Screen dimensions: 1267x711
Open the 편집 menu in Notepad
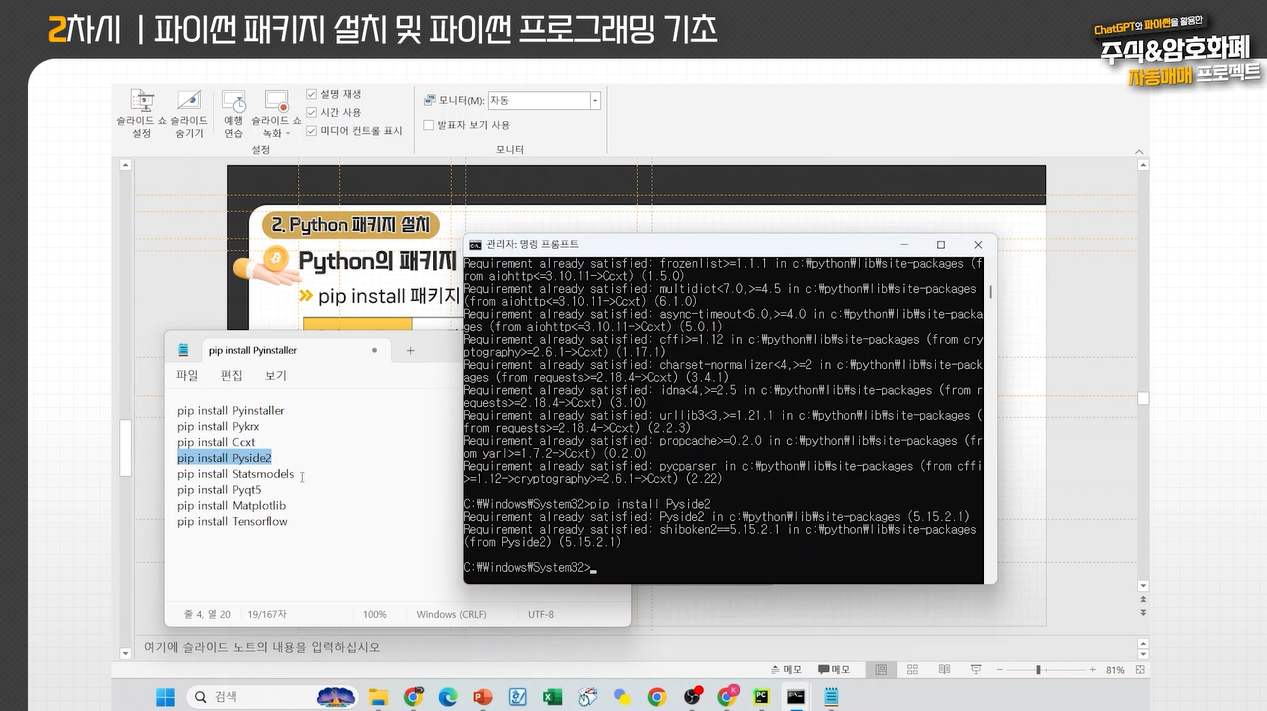pos(231,376)
